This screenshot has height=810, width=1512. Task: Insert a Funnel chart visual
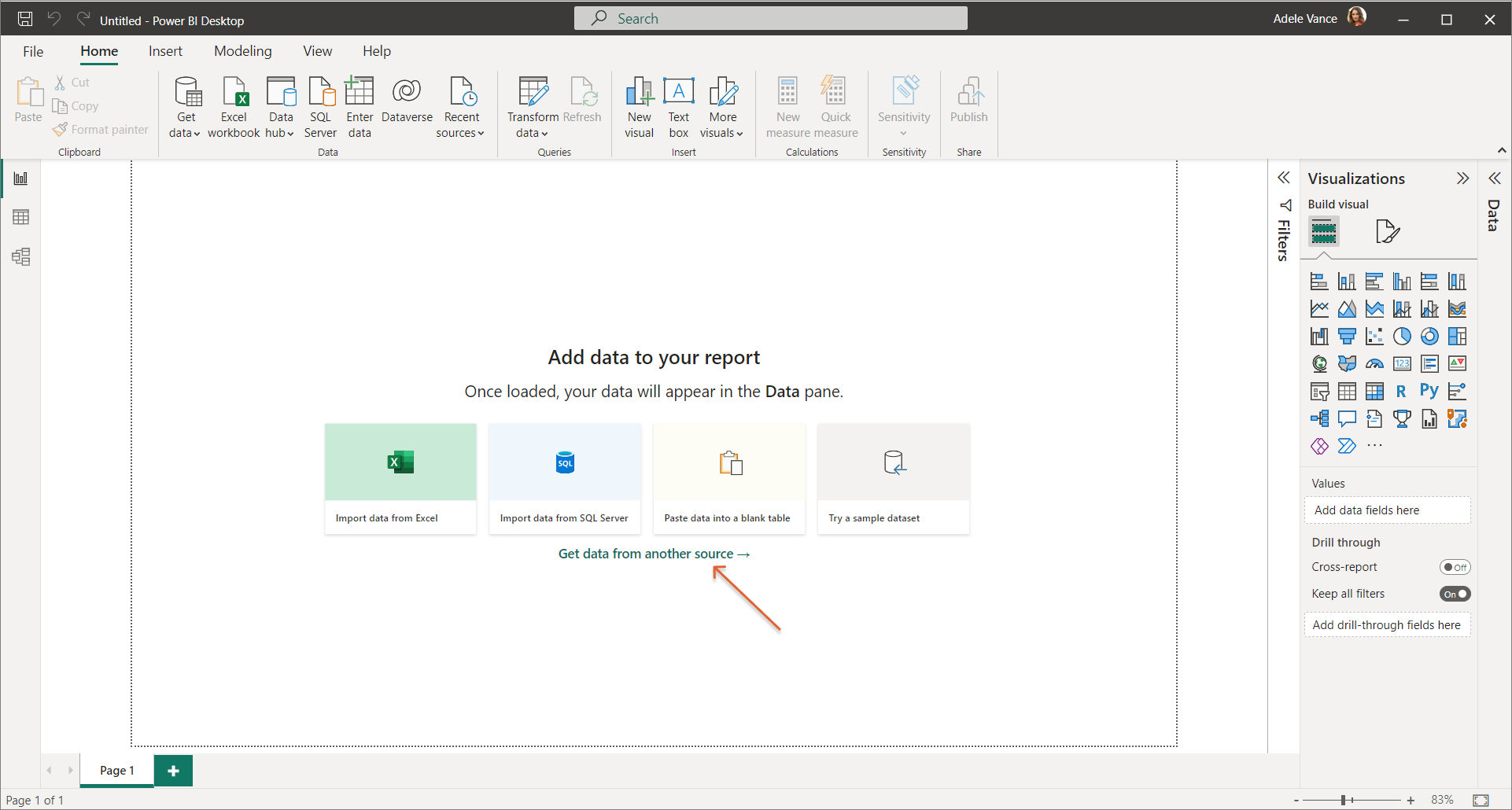click(1347, 337)
